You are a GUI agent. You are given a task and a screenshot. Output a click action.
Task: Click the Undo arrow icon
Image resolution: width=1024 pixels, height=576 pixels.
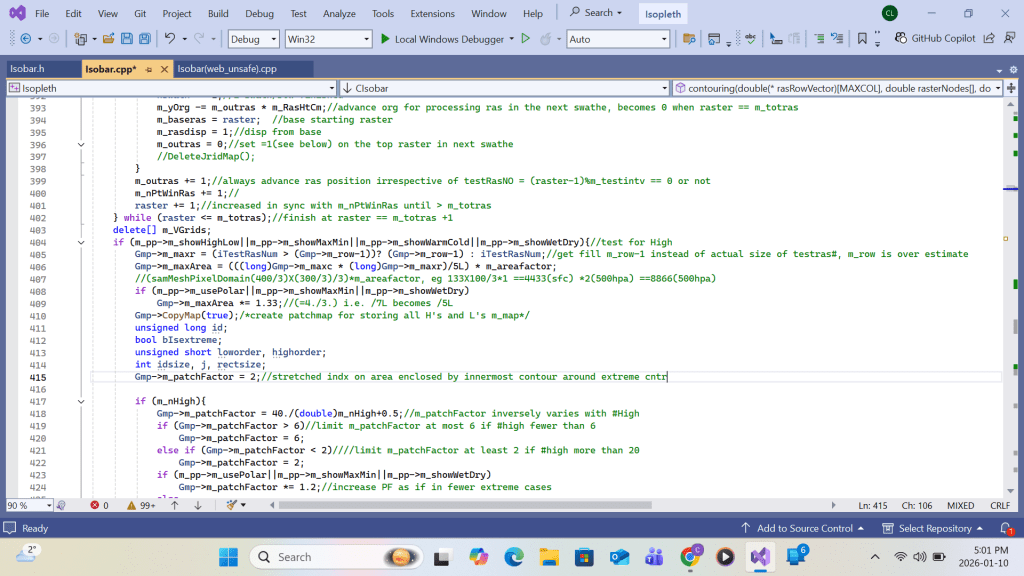(x=171, y=39)
